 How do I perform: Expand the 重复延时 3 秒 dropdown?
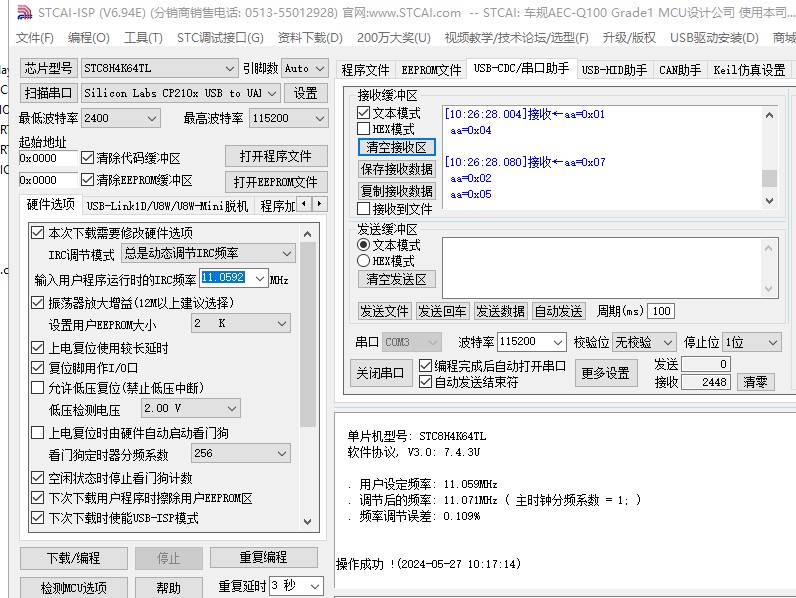tap(315, 586)
